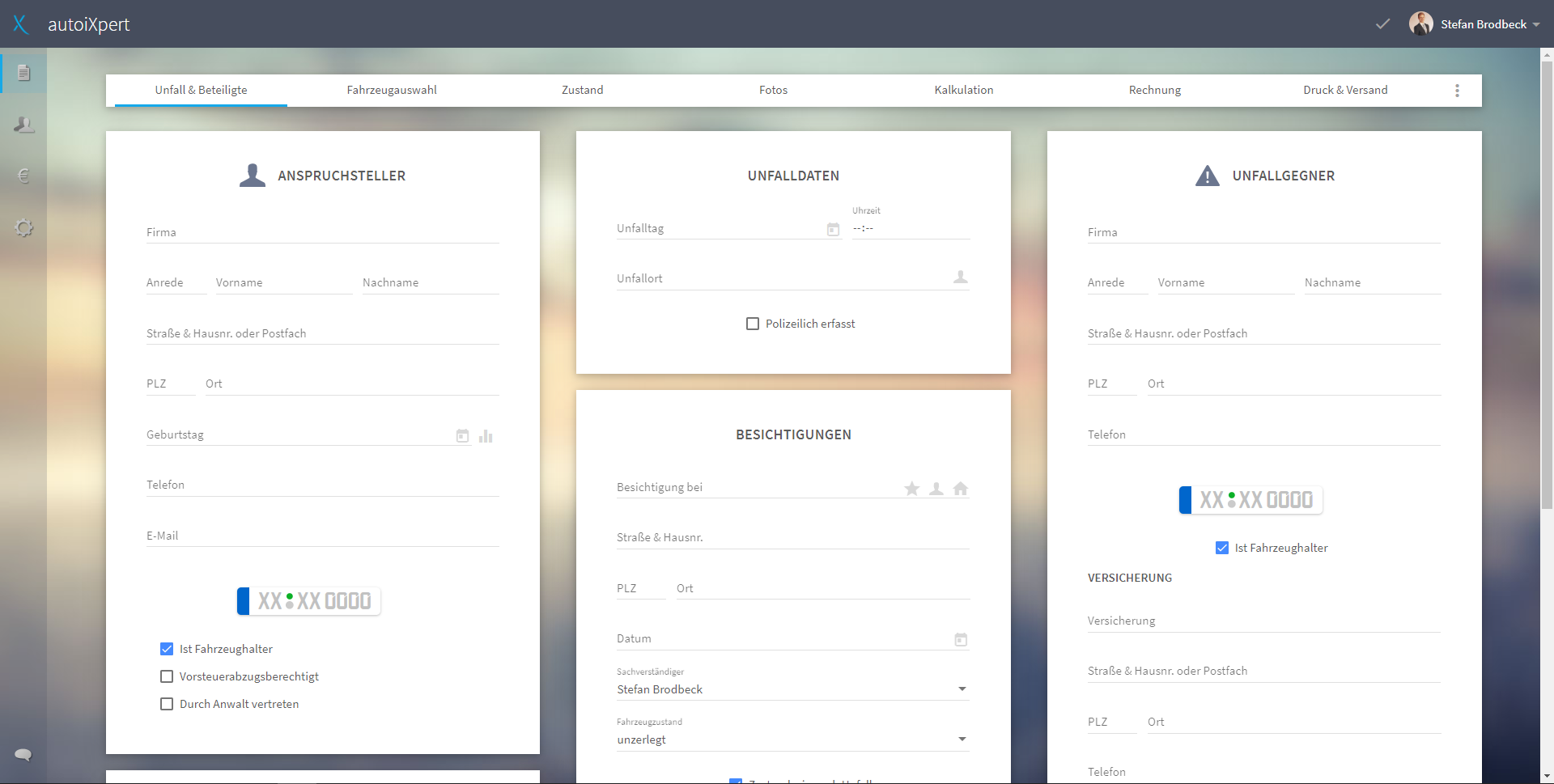Open the documents icon in left sidebar
This screenshot has height=784, width=1554.
pos(24,74)
